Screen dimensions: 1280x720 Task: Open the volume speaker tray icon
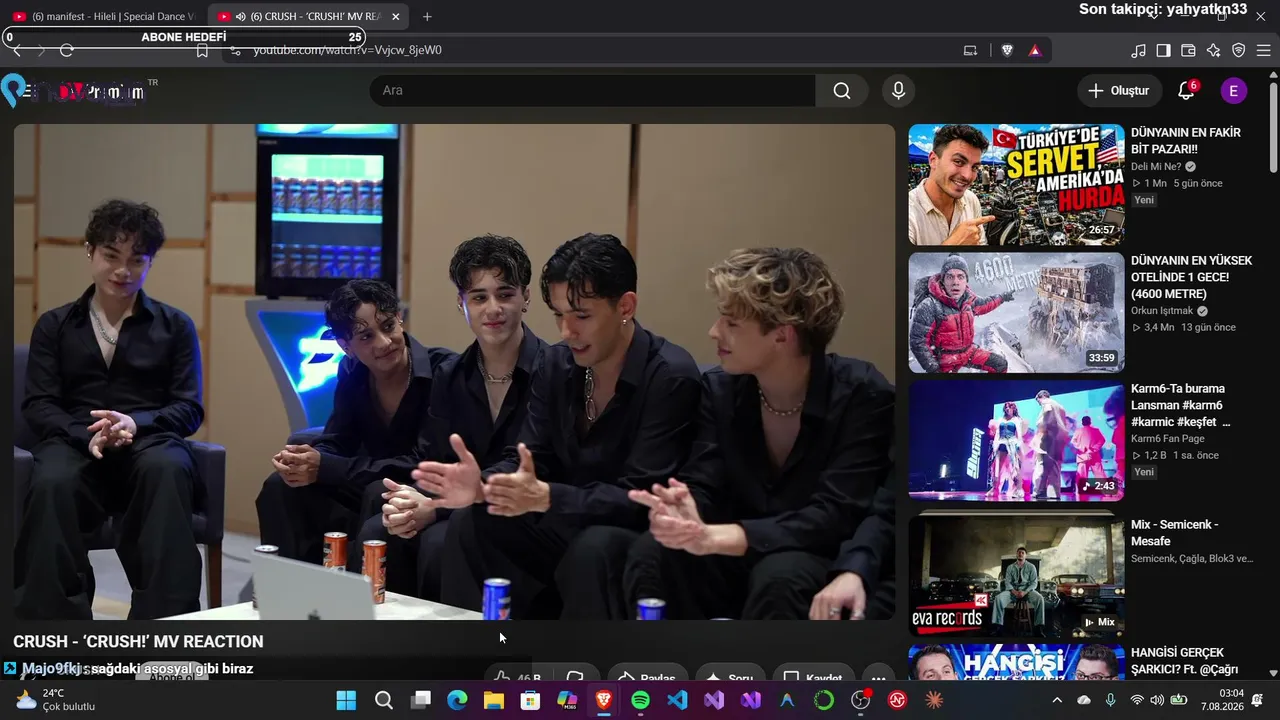(1157, 700)
